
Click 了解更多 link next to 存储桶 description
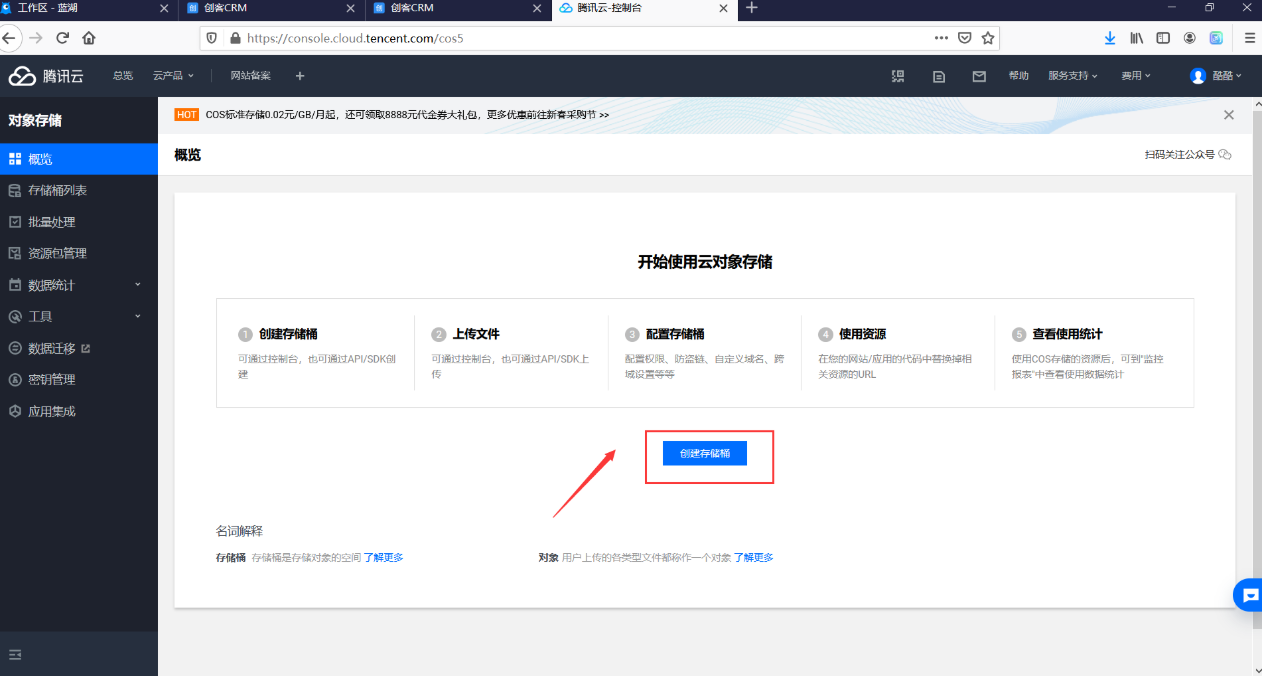[383, 558]
